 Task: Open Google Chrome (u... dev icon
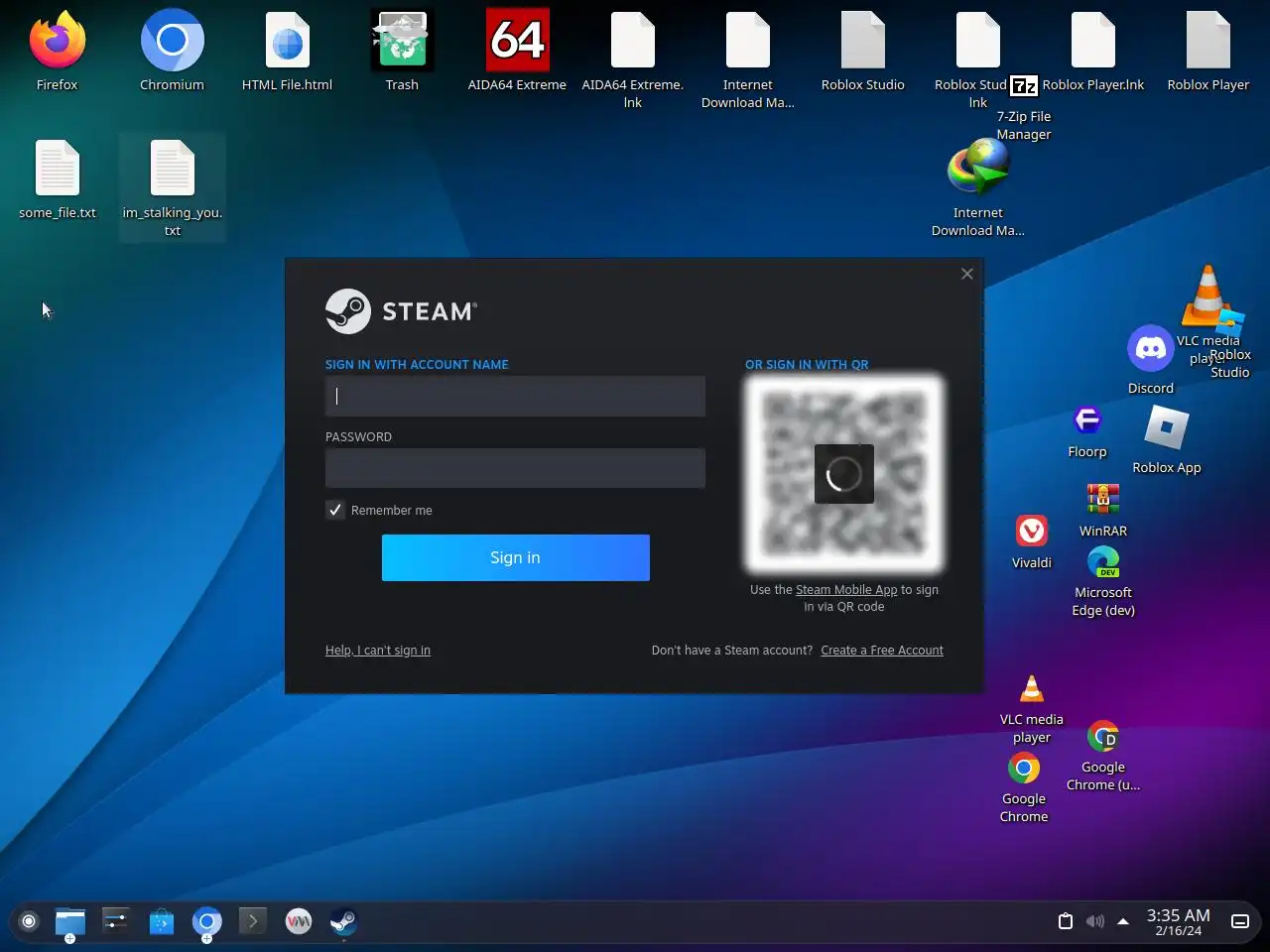[1103, 737]
